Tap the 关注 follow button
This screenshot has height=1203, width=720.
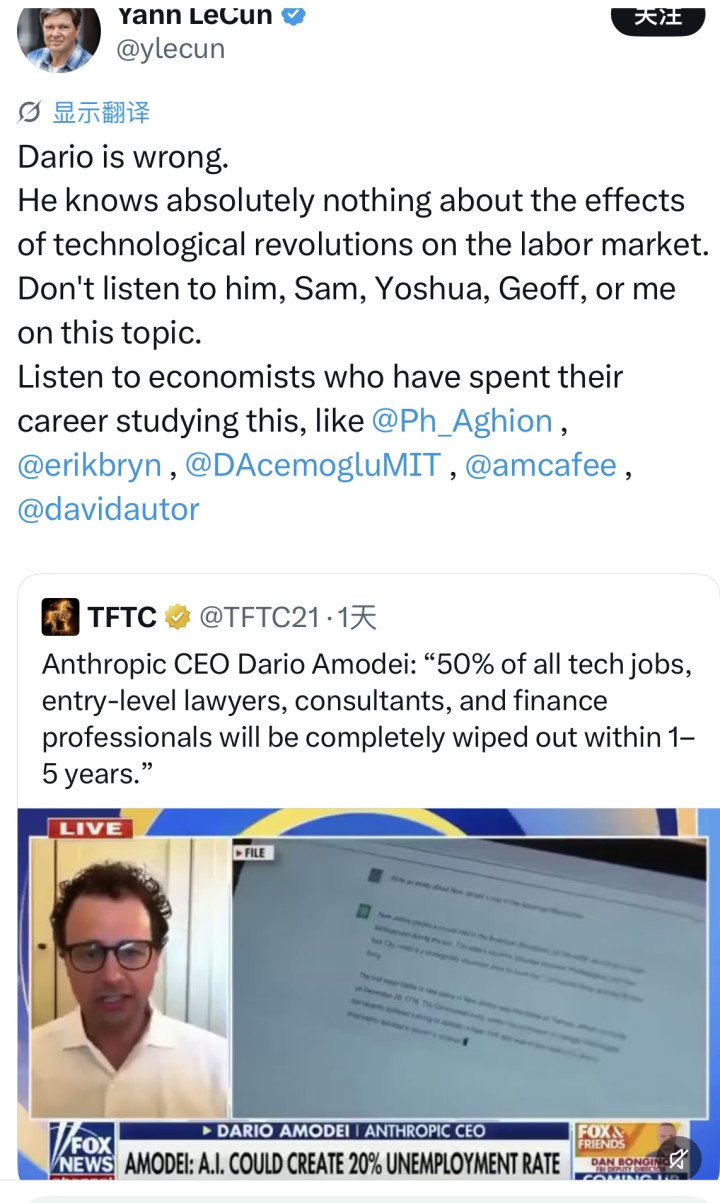point(657,16)
